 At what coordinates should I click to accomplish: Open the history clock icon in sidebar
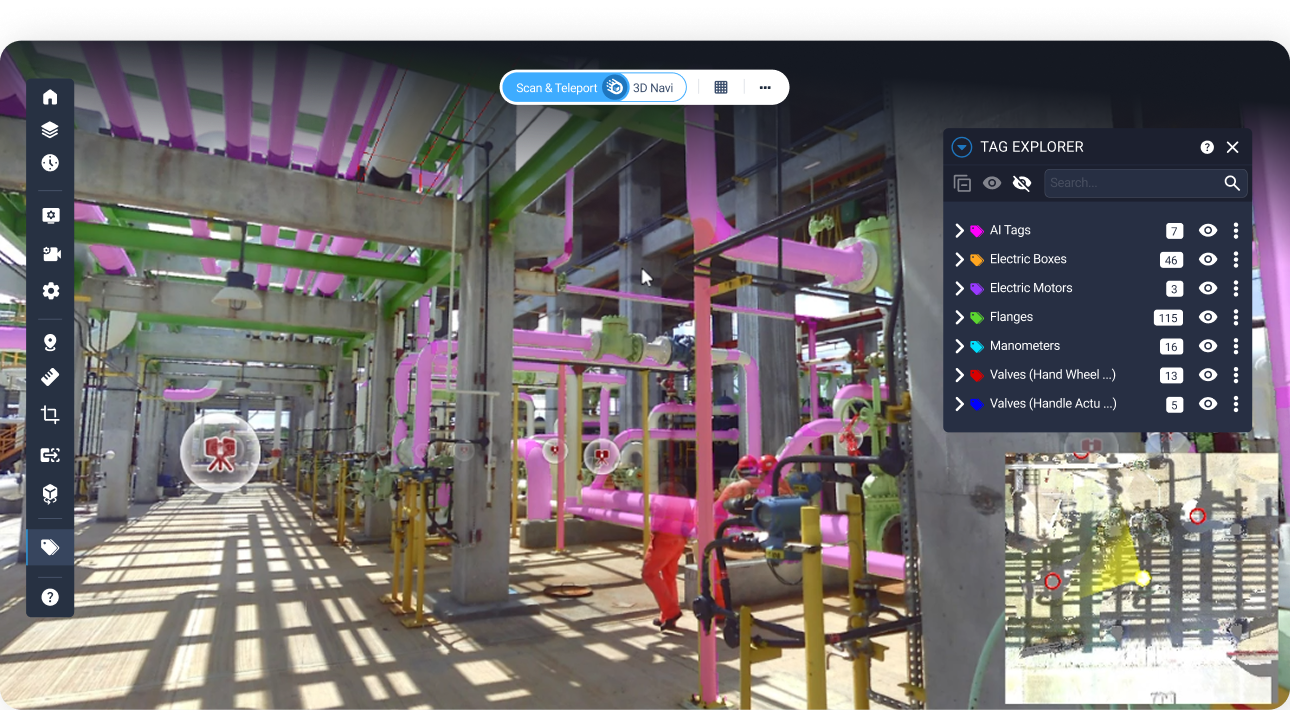(50, 163)
